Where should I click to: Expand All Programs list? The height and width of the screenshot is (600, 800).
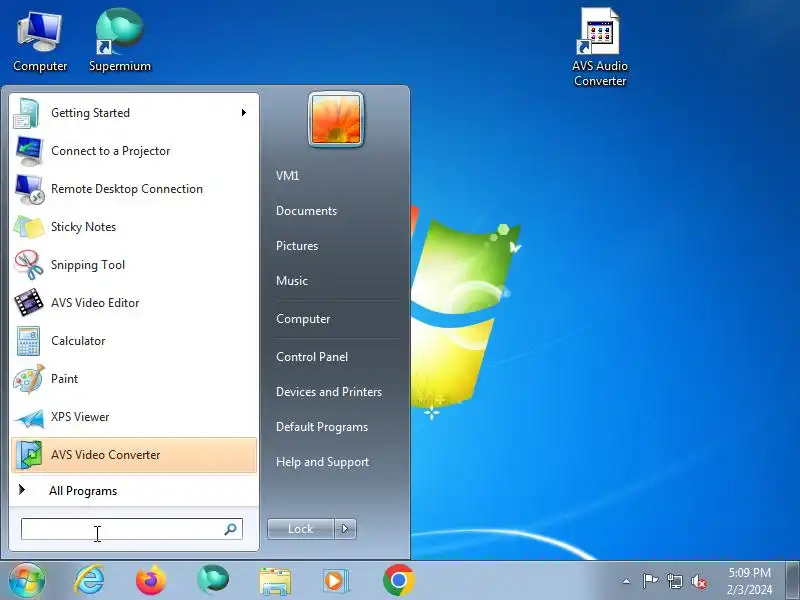[83, 491]
